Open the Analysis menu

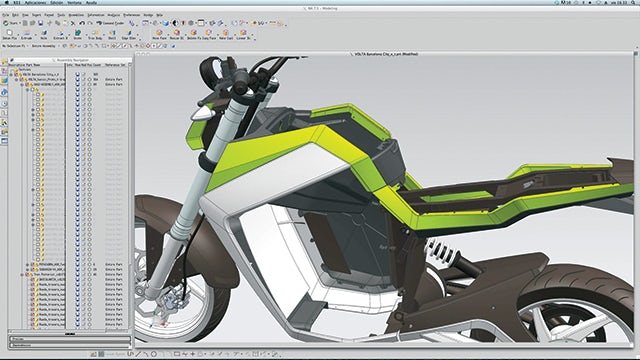114,15
